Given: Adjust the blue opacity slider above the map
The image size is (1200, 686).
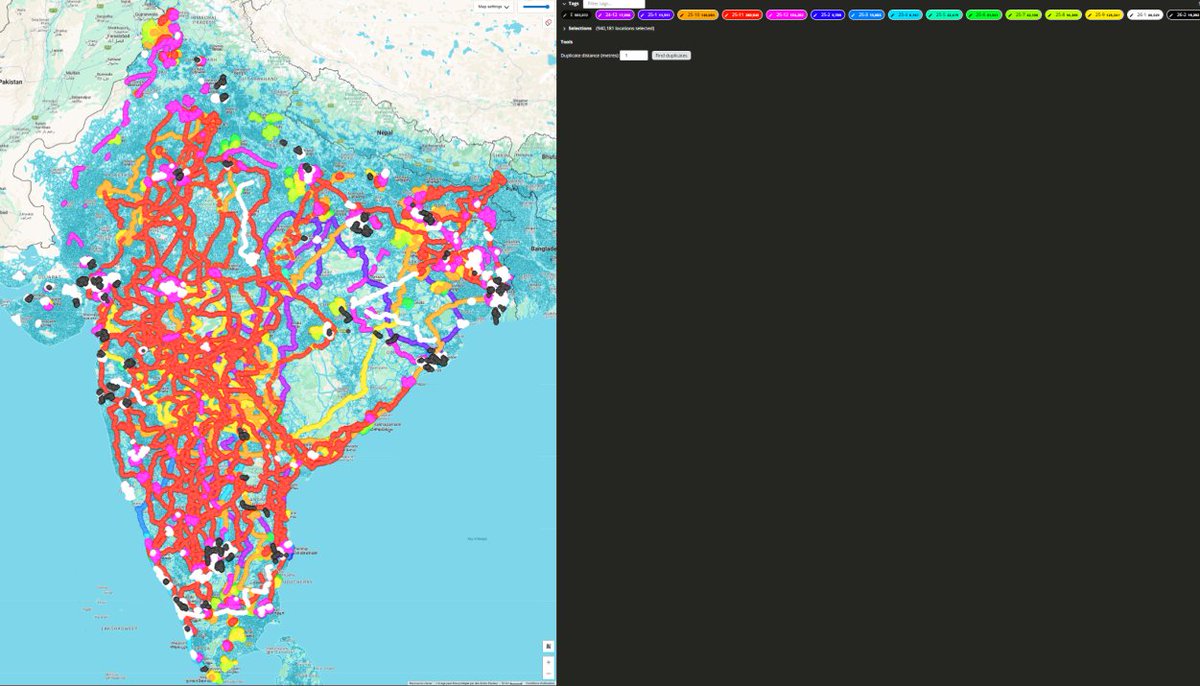Looking at the screenshot, I should [535, 6].
